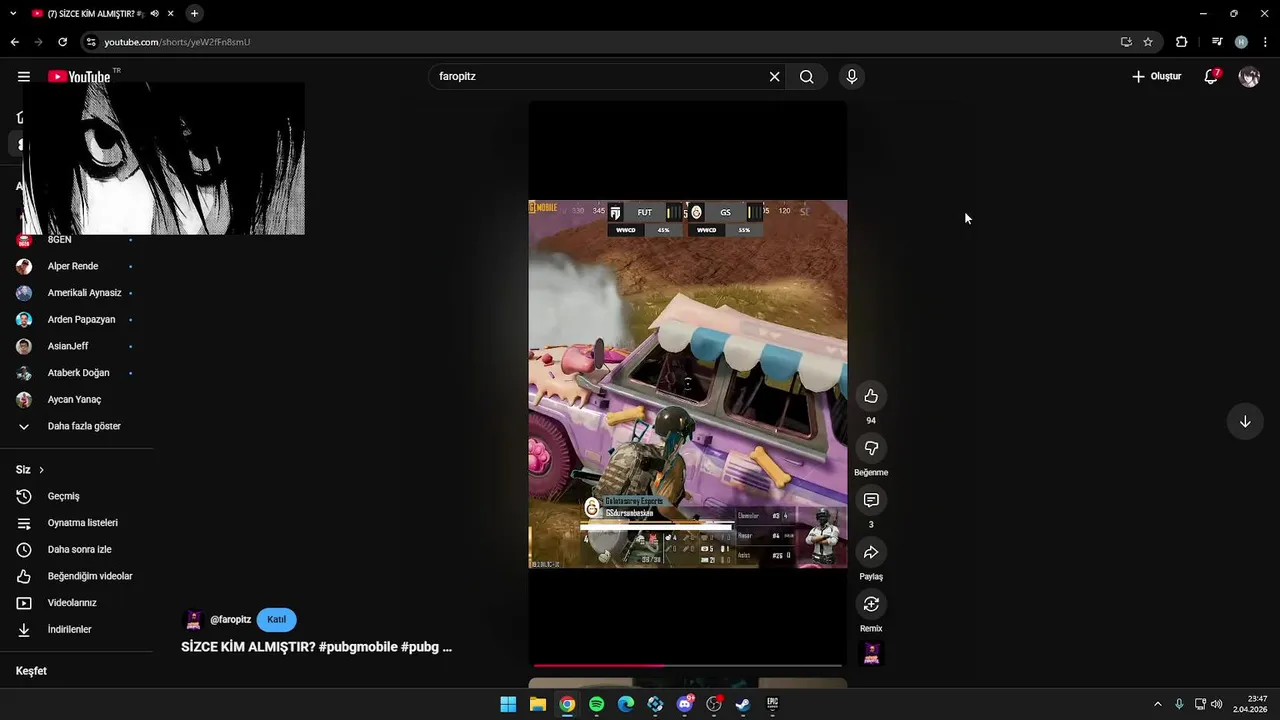Screen dimensions: 1280x720
Task: Open Chrome profile H avatar
Action: point(1241,42)
